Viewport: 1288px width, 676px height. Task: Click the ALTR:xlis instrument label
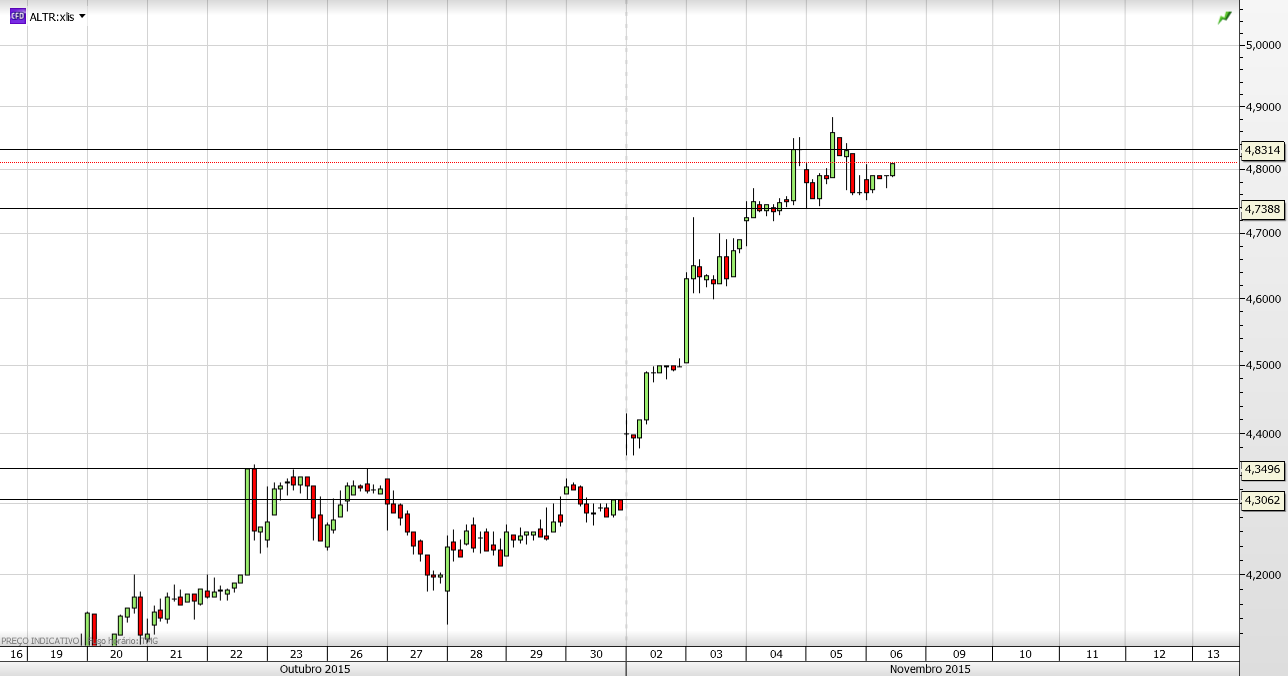tap(52, 16)
